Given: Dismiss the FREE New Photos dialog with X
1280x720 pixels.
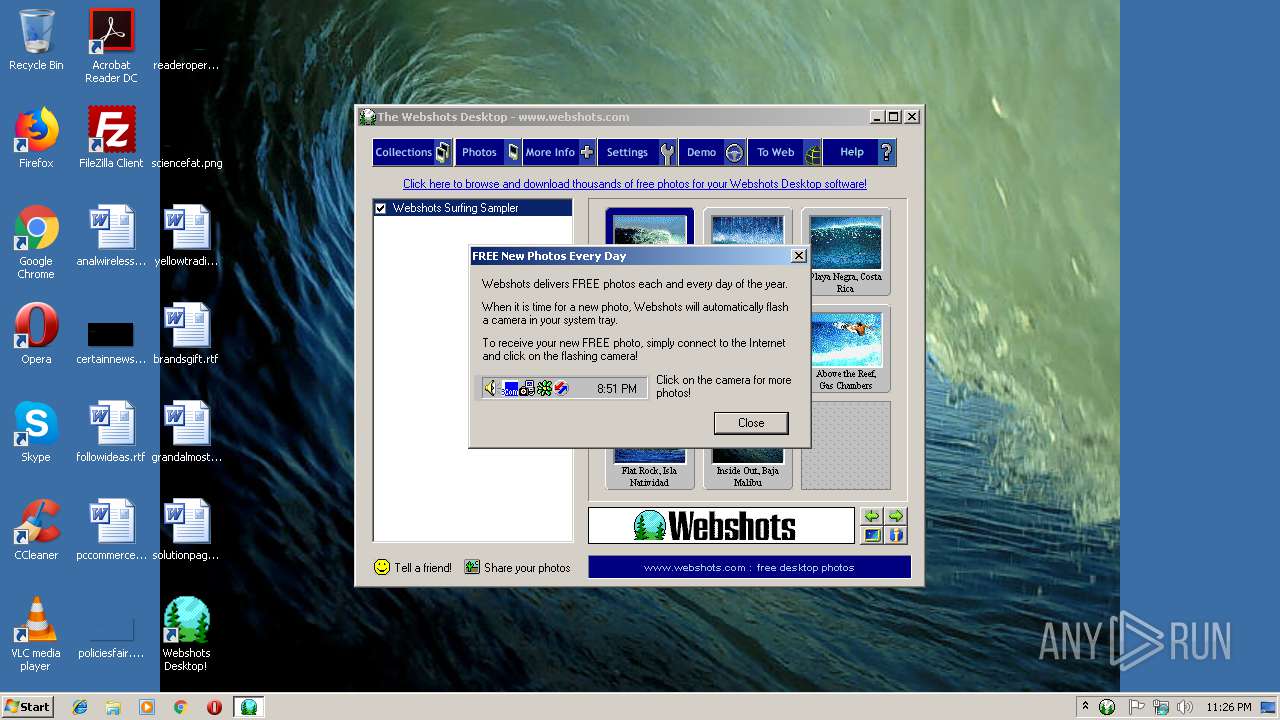Looking at the screenshot, I should click(798, 256).
